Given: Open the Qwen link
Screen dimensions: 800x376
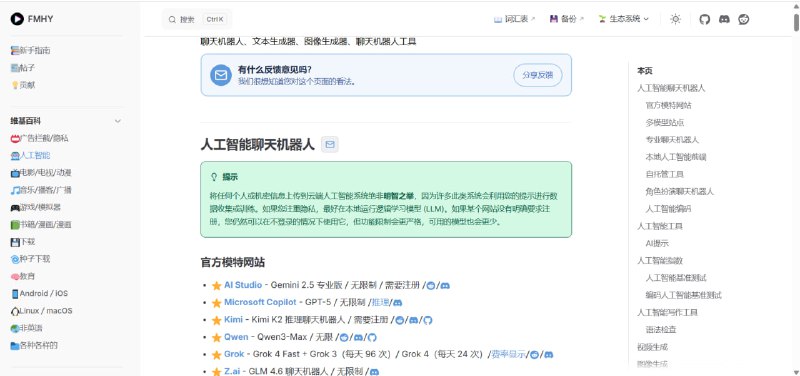Looking at the screenshot, I should [x=236, y=337].
